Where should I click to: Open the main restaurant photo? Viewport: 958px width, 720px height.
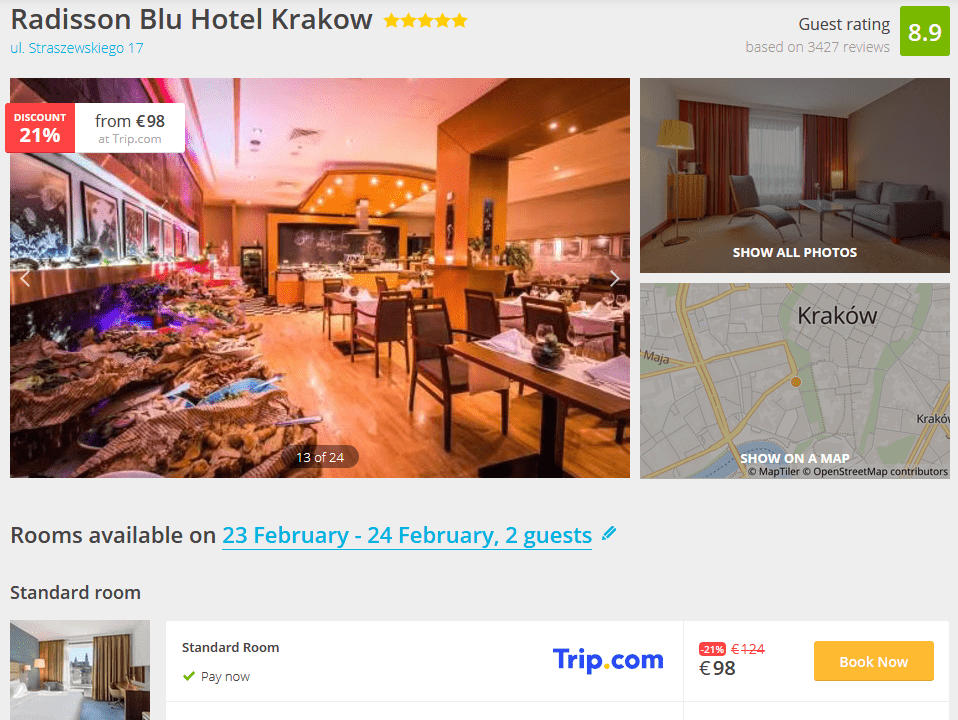[320, 278]
